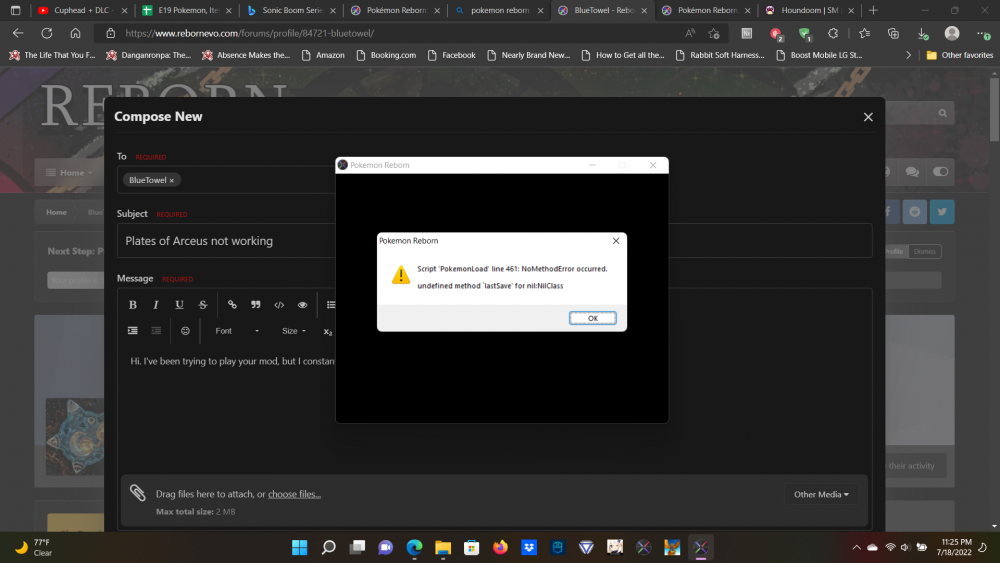Open the Collections icon in browser toolbar
Image resolution: width=1000 pixels, height=563 pixels.
point(893,33)
